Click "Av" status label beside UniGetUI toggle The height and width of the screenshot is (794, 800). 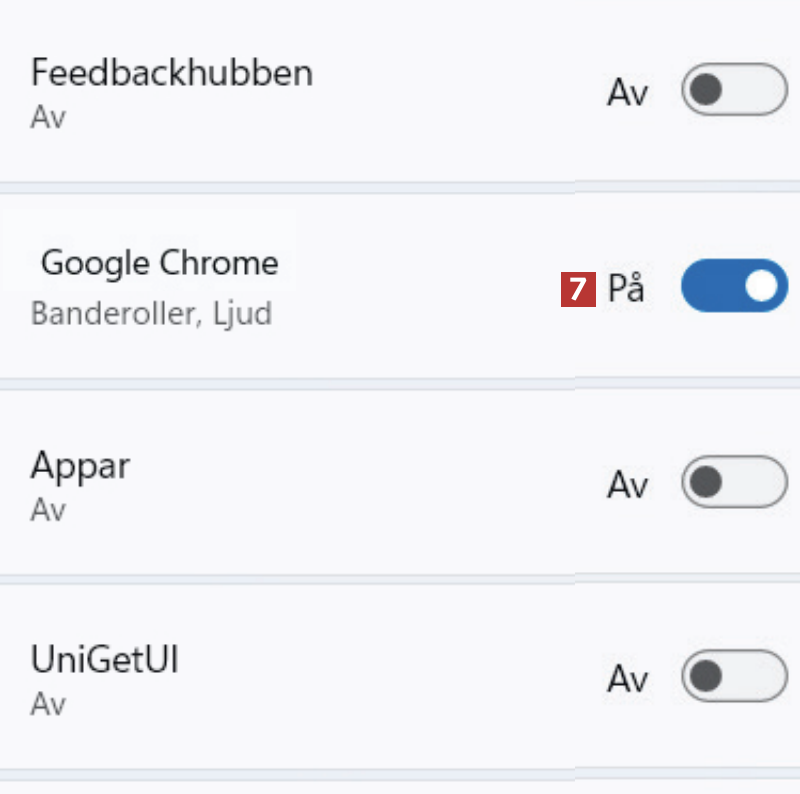click(628, 679)
